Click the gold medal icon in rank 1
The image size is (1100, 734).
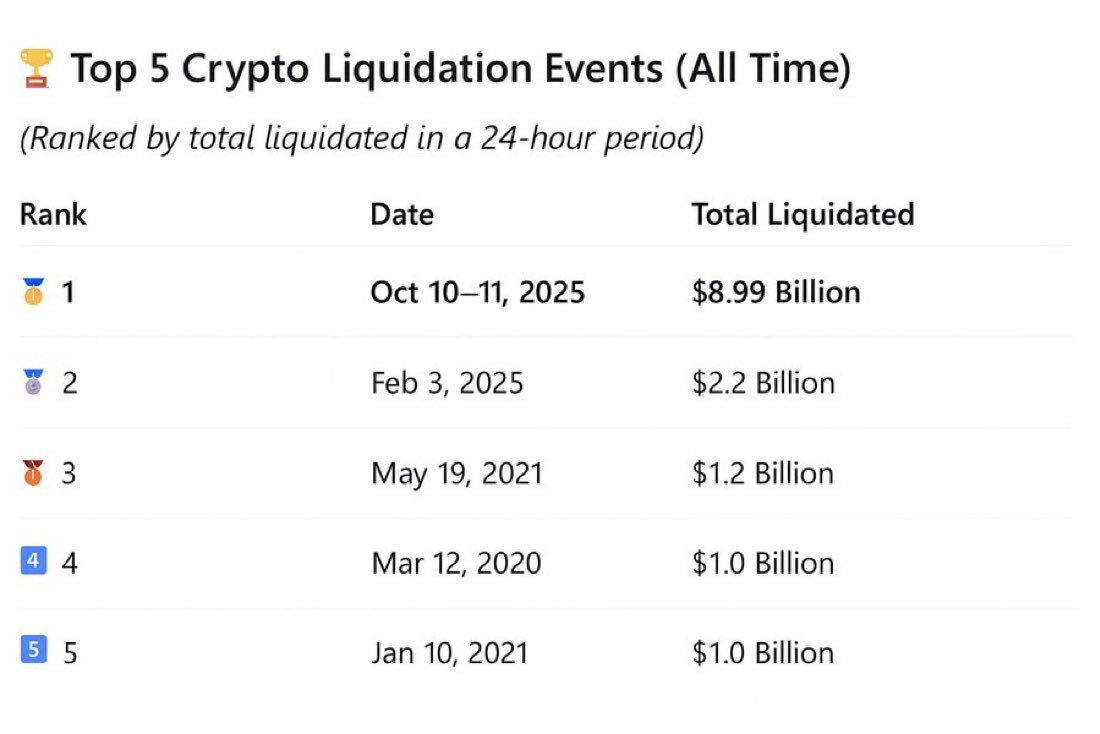tap(33, 291)
